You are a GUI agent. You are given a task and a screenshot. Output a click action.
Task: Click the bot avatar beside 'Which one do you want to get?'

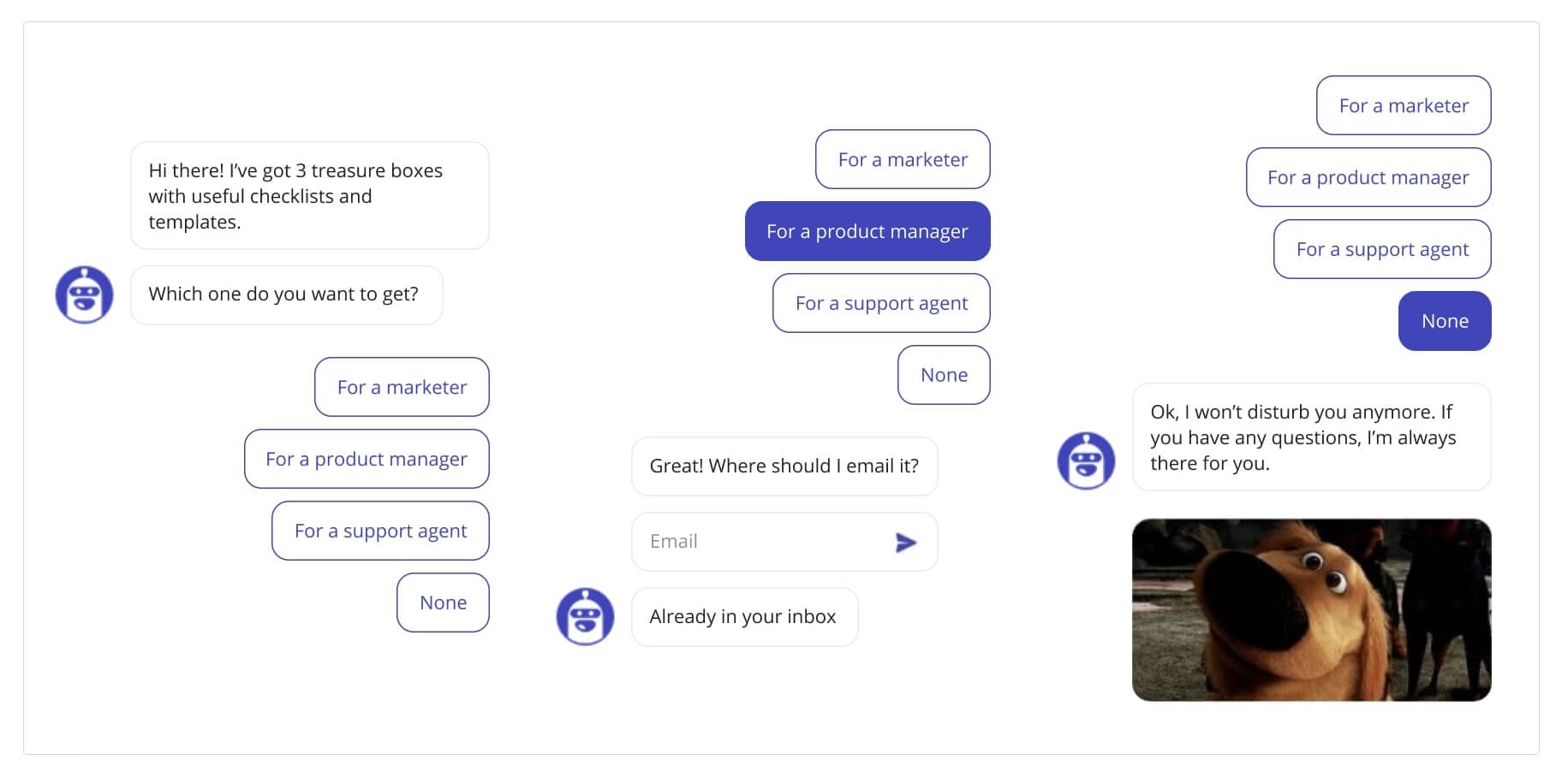click(84, 295)
